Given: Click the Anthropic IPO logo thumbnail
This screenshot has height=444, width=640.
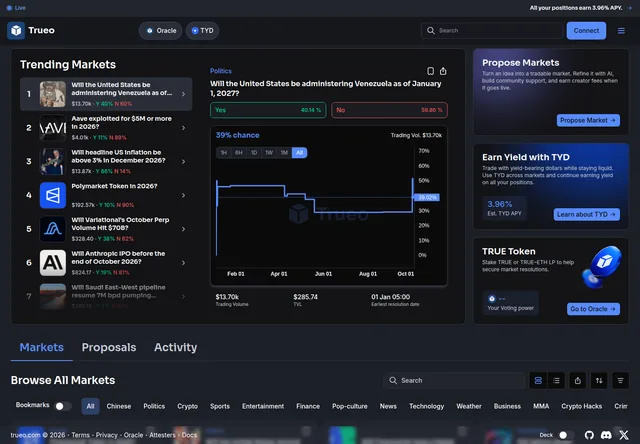Looking at the screenshot, I should point(53,263).
